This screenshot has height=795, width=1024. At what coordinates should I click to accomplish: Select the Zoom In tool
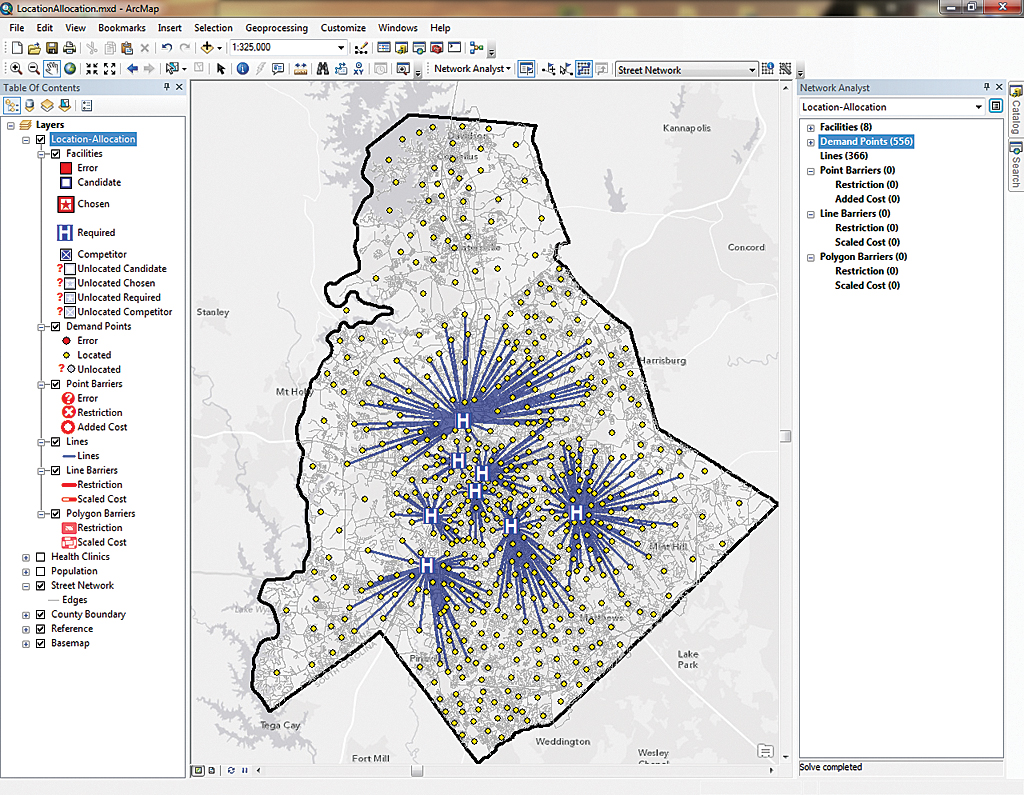click(x=16, y=69)
